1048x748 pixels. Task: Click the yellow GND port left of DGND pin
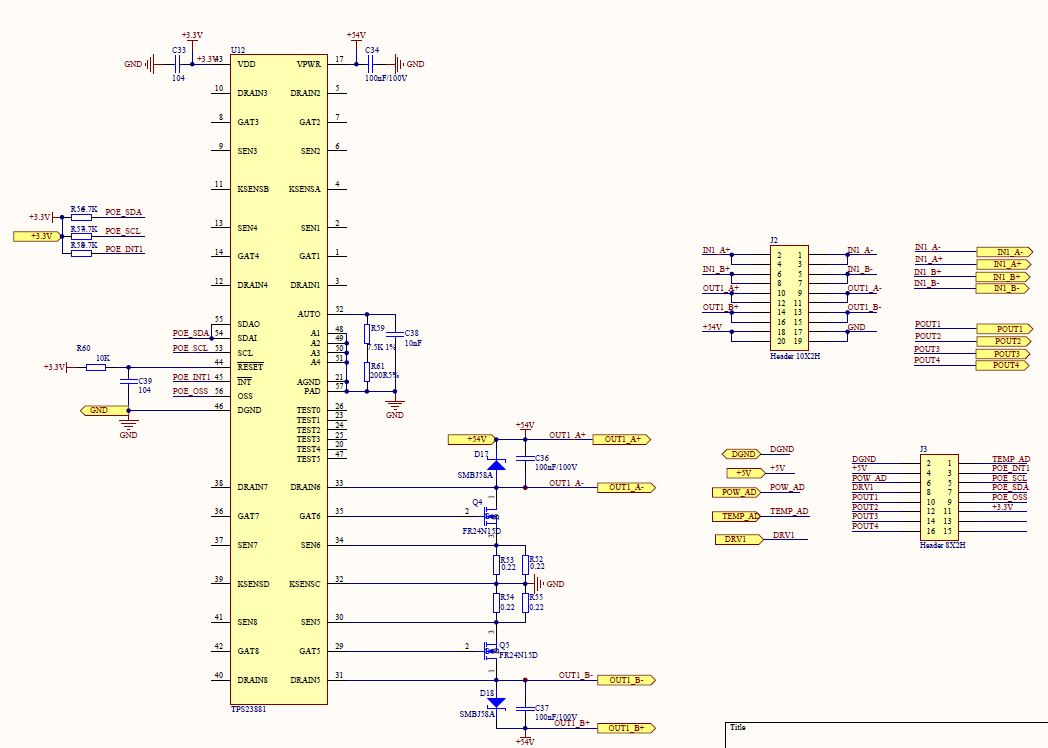coord(102,410)
